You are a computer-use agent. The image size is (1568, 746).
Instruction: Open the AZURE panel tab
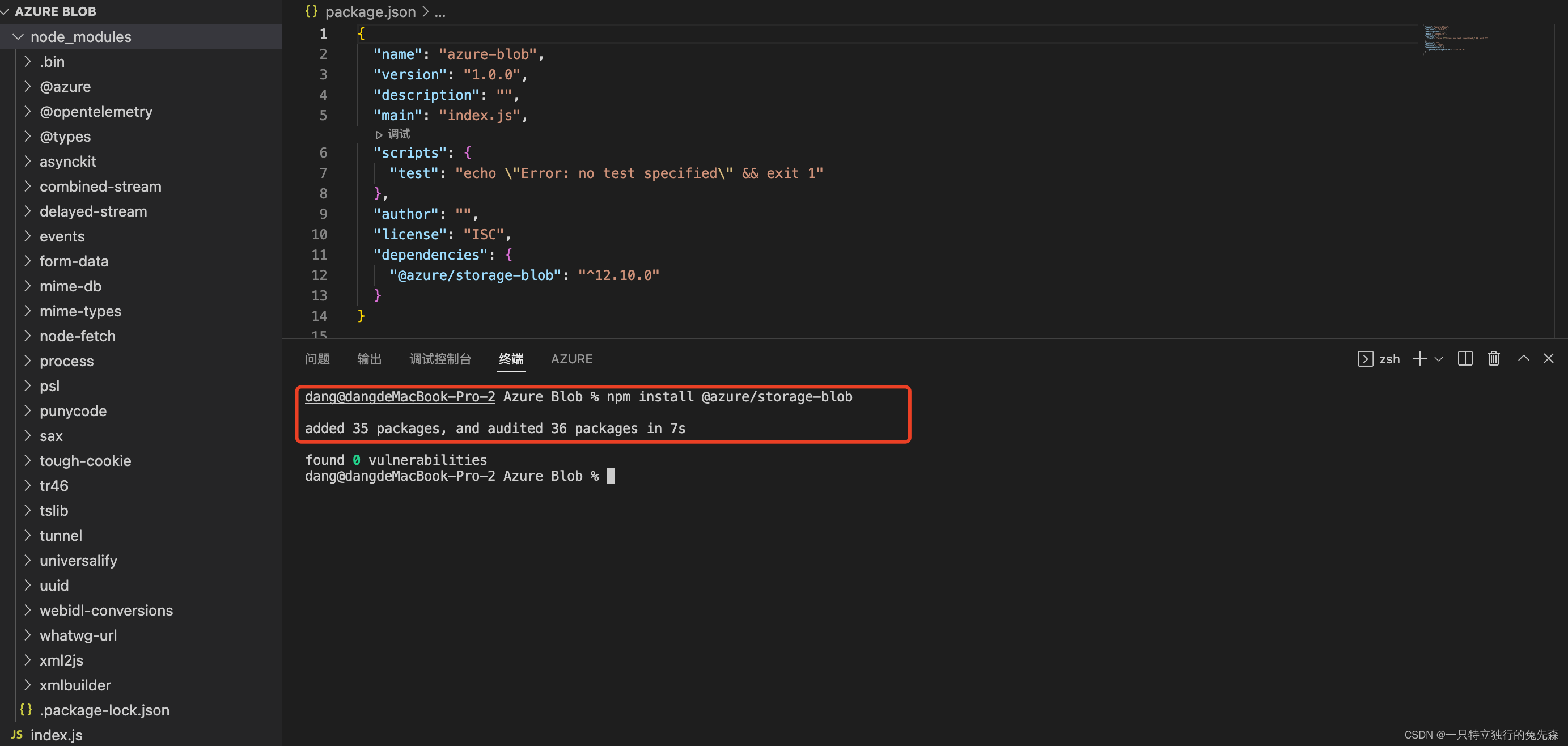tap(571, 359)
